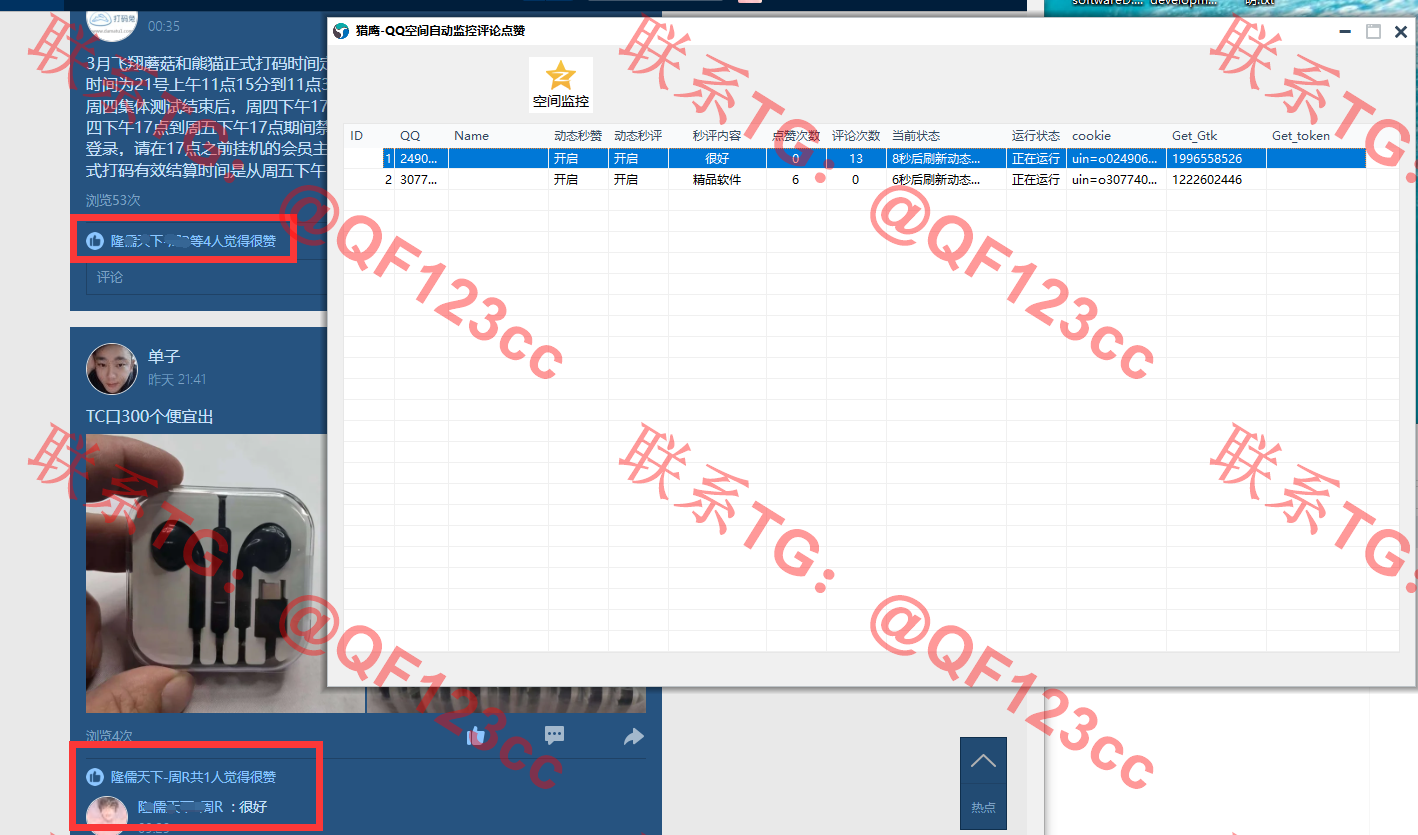Click the 秒评内容 column header
The image size is (1418, 835).
717,136
